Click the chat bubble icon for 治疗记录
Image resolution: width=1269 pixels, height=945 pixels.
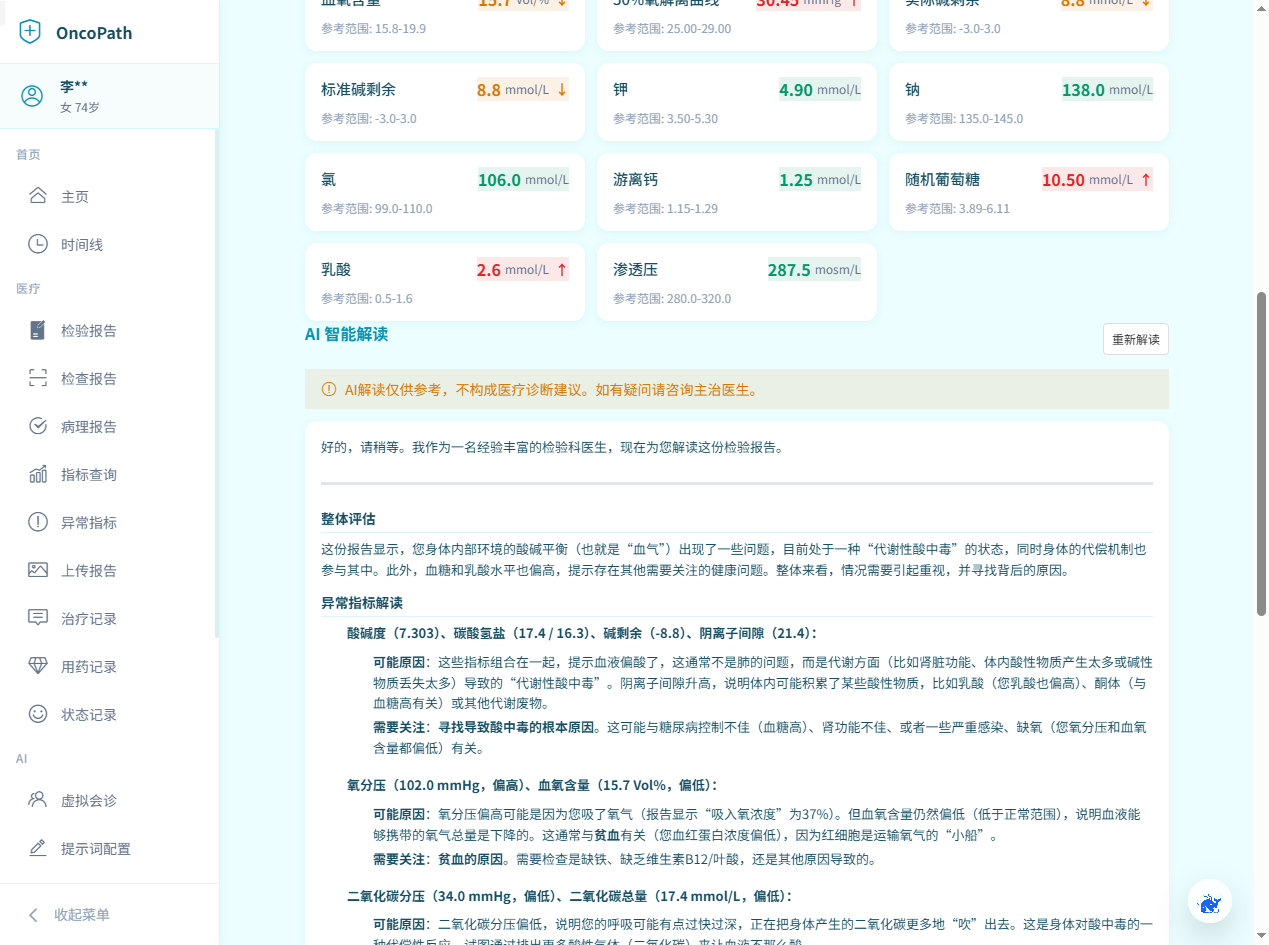[x=38, y=618]
